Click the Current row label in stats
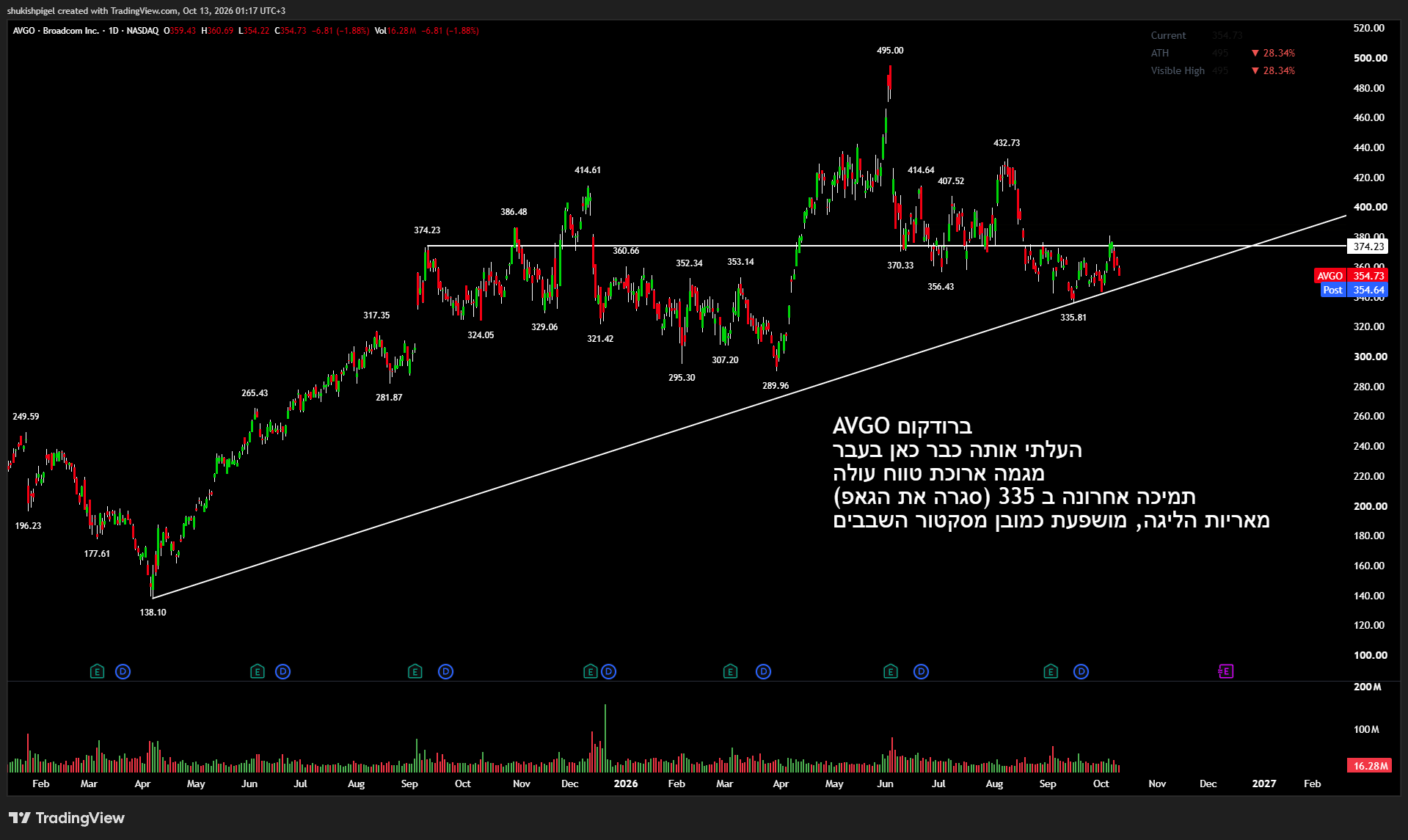The height and width of the screenshot is (840, 1408). (1168, 35)
